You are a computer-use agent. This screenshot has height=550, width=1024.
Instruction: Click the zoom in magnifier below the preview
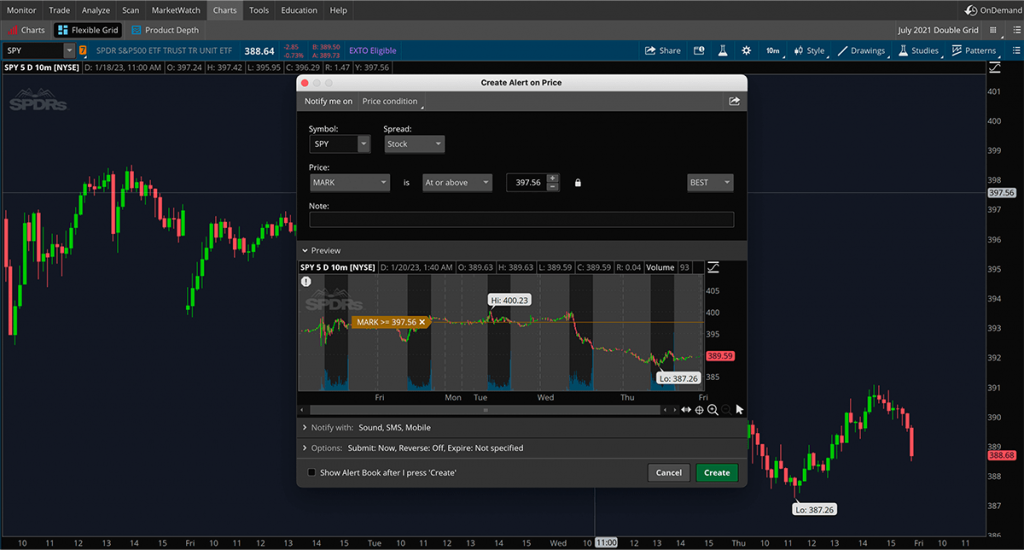pyautogui.click(x=712, y=410)
